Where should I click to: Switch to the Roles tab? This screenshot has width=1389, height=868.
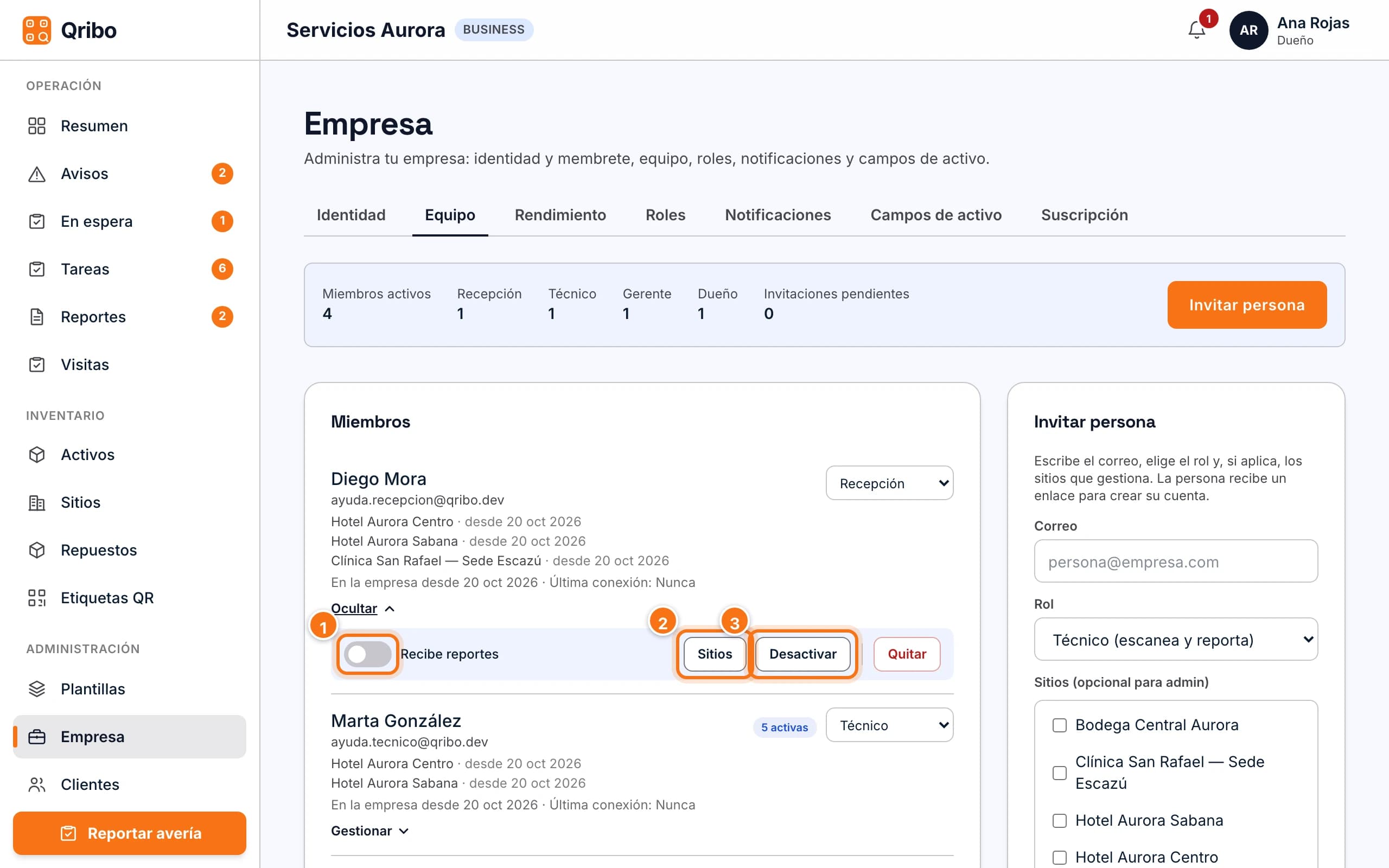665,215
